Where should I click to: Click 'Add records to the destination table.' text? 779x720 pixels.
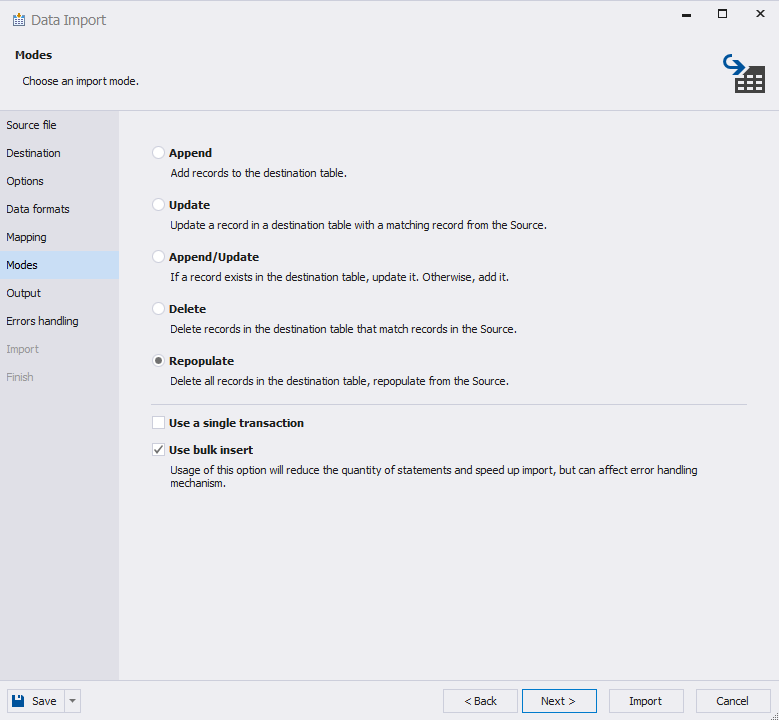click(x=258, y=173)
